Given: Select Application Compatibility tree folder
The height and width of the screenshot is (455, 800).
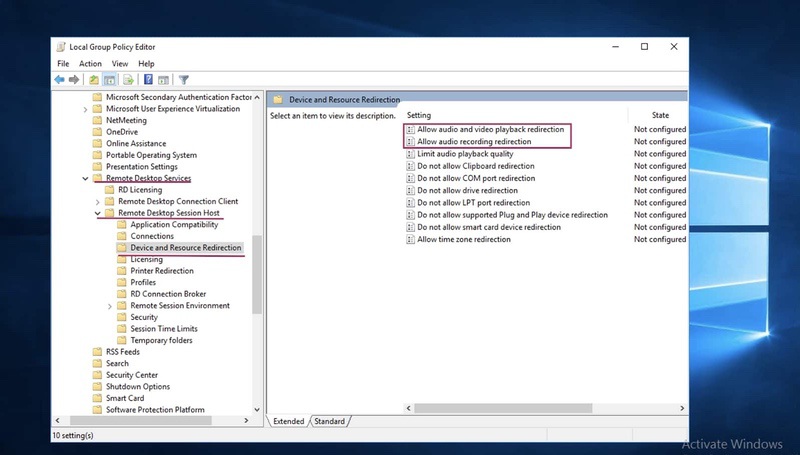Looking at the screenshot, I should (x=174, y=225).
